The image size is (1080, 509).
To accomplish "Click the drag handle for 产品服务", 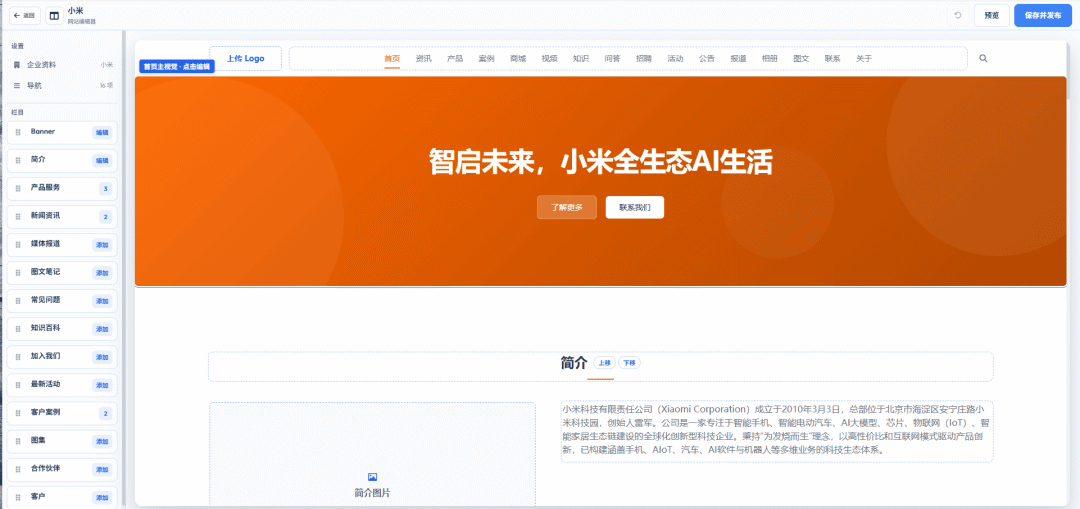I will [19, 189].
